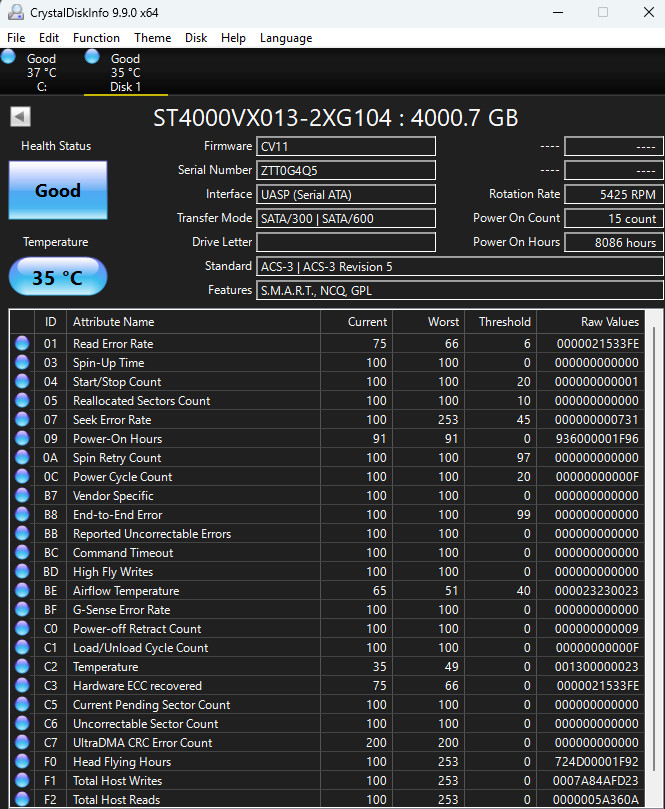Click the Firmware field showing CV11

click(346, 146)
